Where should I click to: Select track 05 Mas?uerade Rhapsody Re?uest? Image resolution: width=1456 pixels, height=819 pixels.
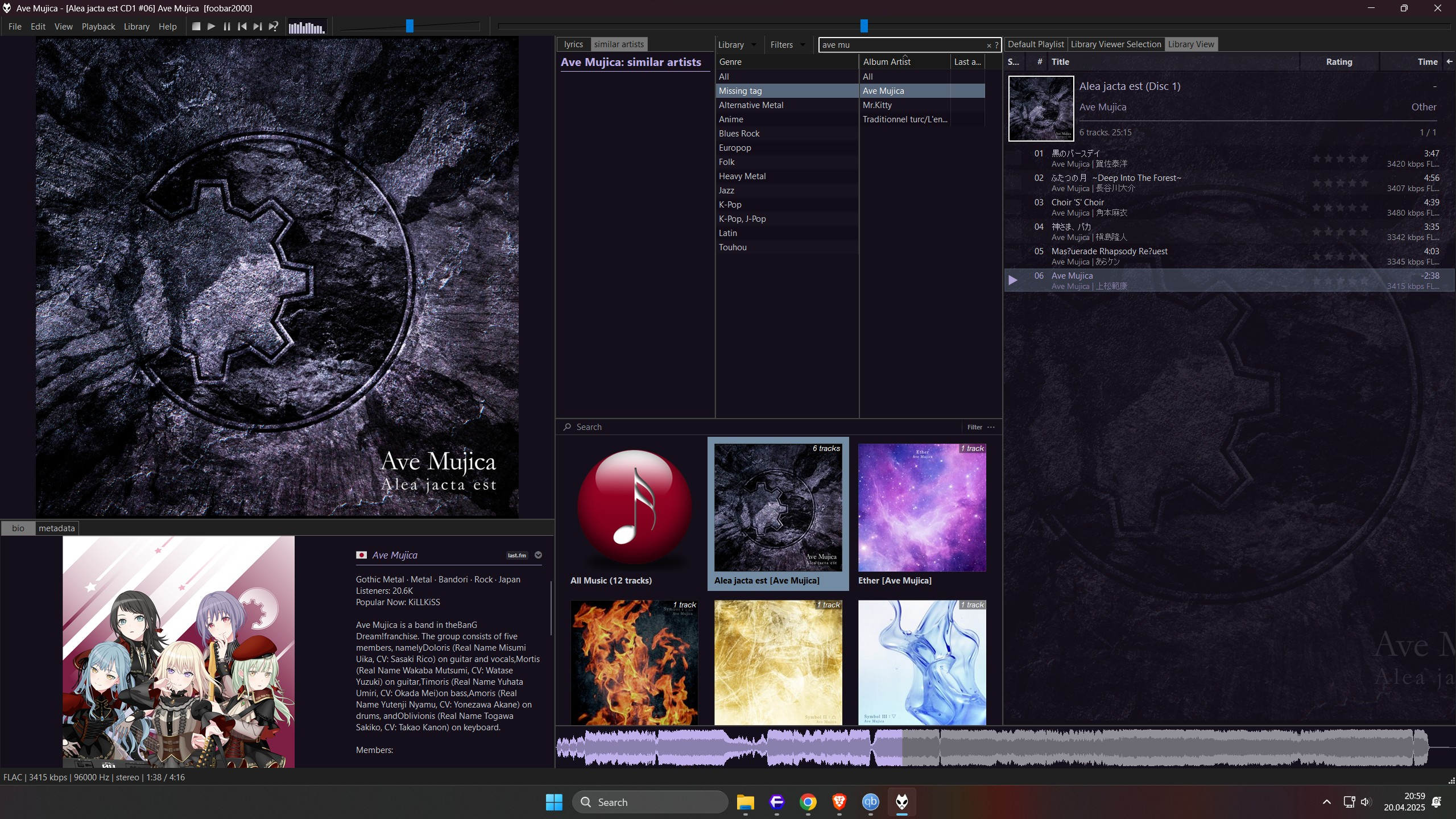pos(1229,256)
